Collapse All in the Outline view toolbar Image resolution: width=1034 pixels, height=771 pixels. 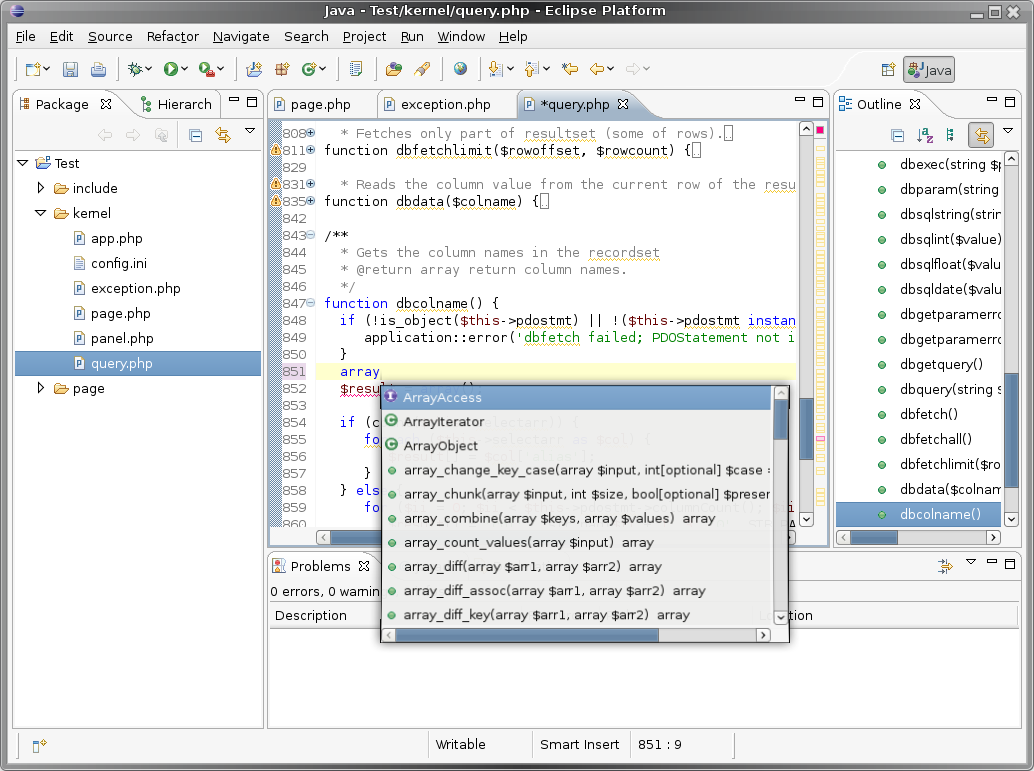[x=897, y=136]
